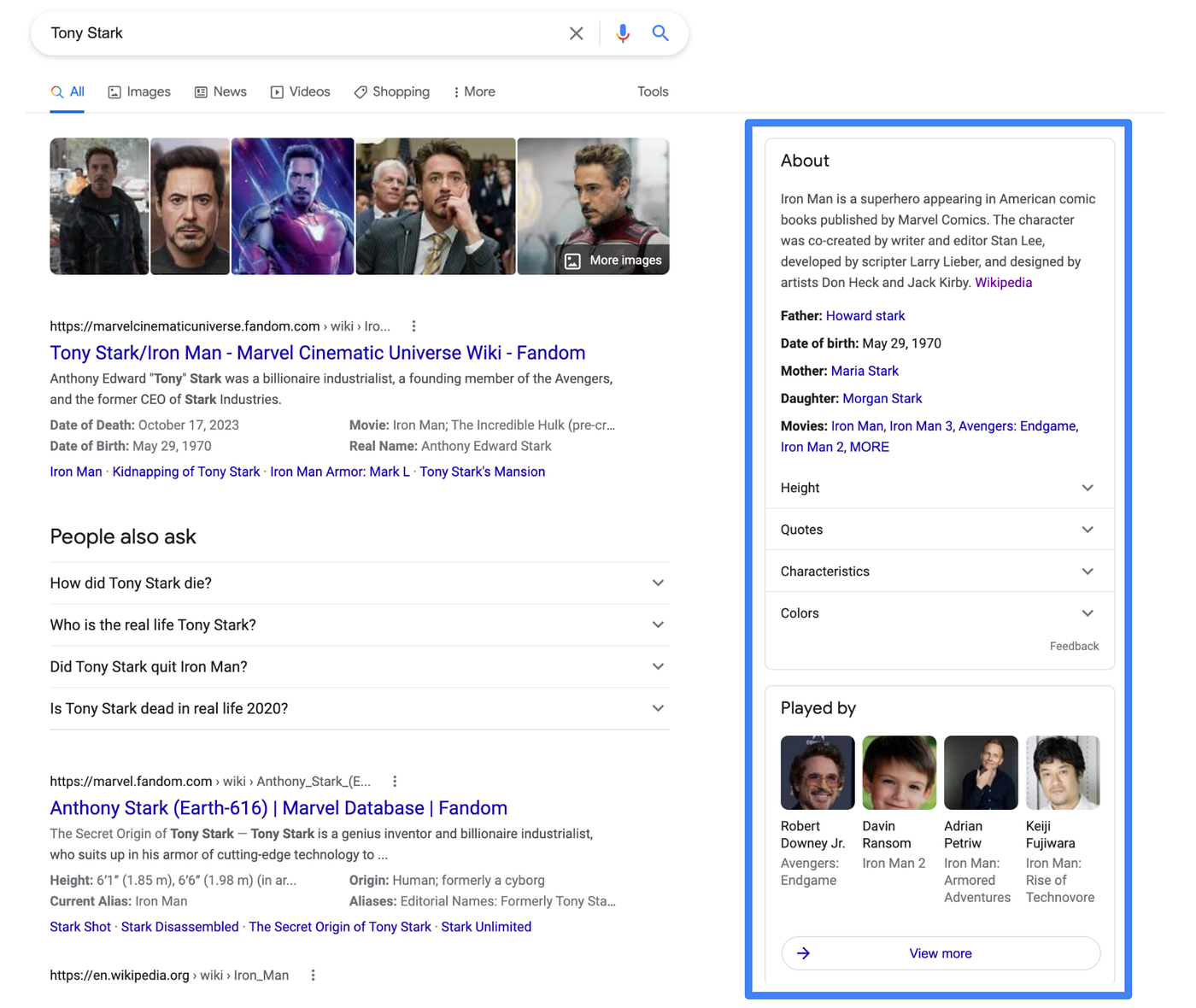Open options for the marvel.fandom.com result
This screenshot has width=1196, height=1008.
(395, 782)
